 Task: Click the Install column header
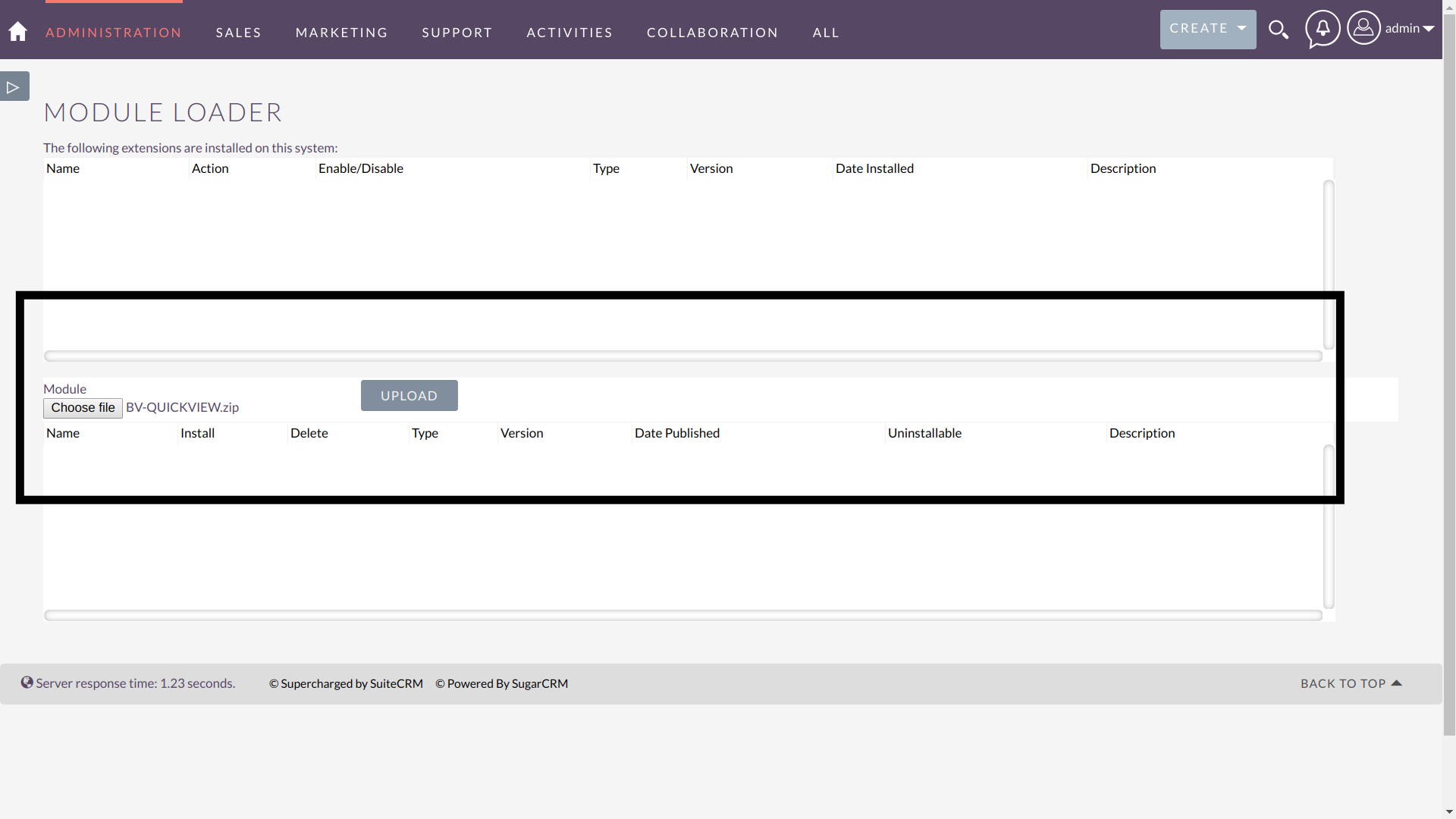(x=197, y=433)
